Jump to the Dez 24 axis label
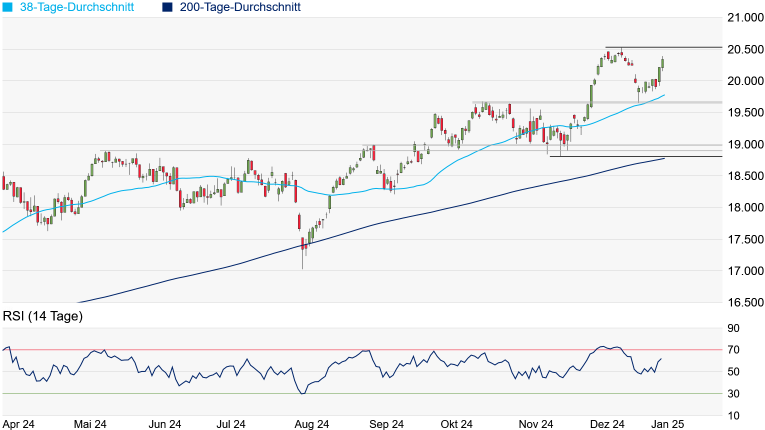Viewport: 765px width, 430px height. point(607,423)
